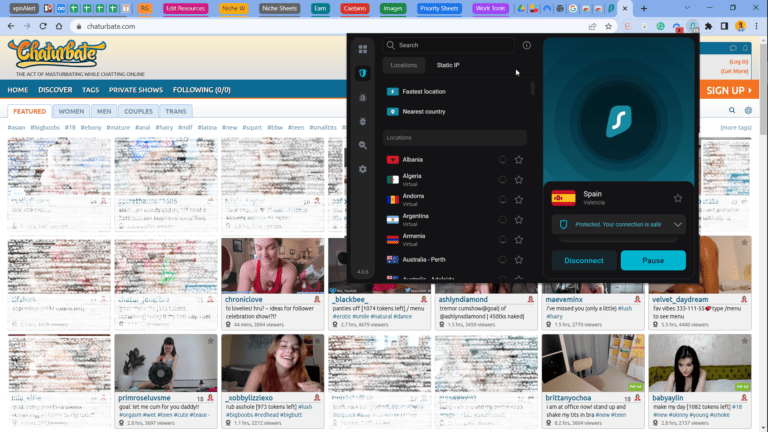The image size is (768, 432).
Task: Open Surfshark settings gear icon
Action: click(x=362, y=169)
